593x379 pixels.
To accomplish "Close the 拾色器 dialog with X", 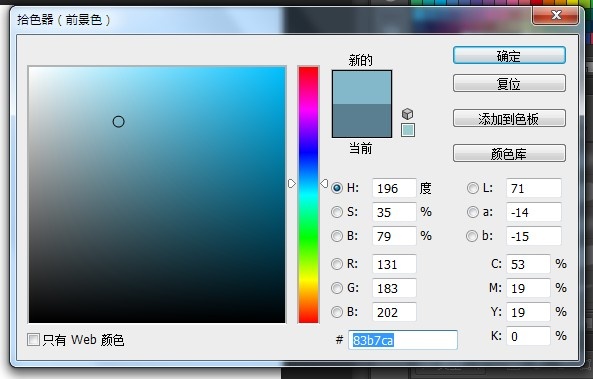I will coord(555,15).
